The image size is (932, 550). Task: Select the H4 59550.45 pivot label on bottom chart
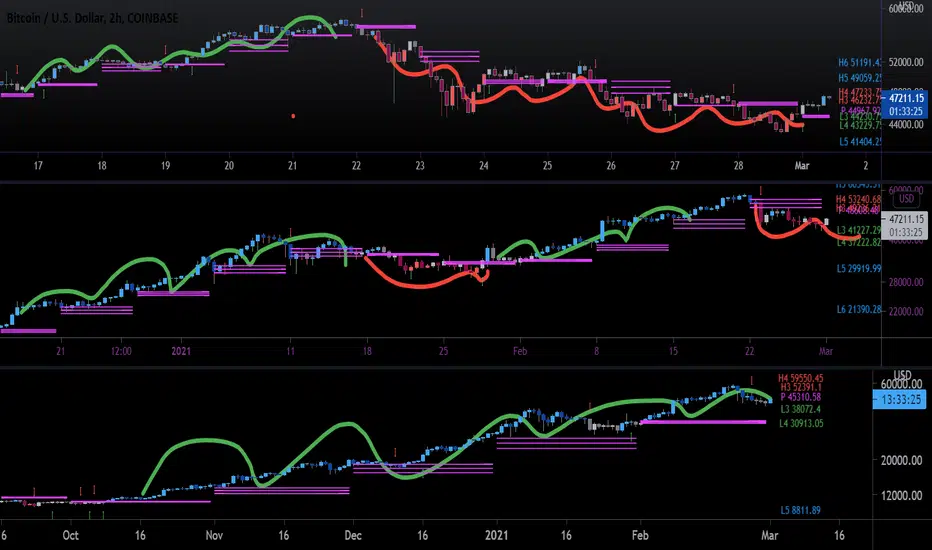tap(801, 378)
